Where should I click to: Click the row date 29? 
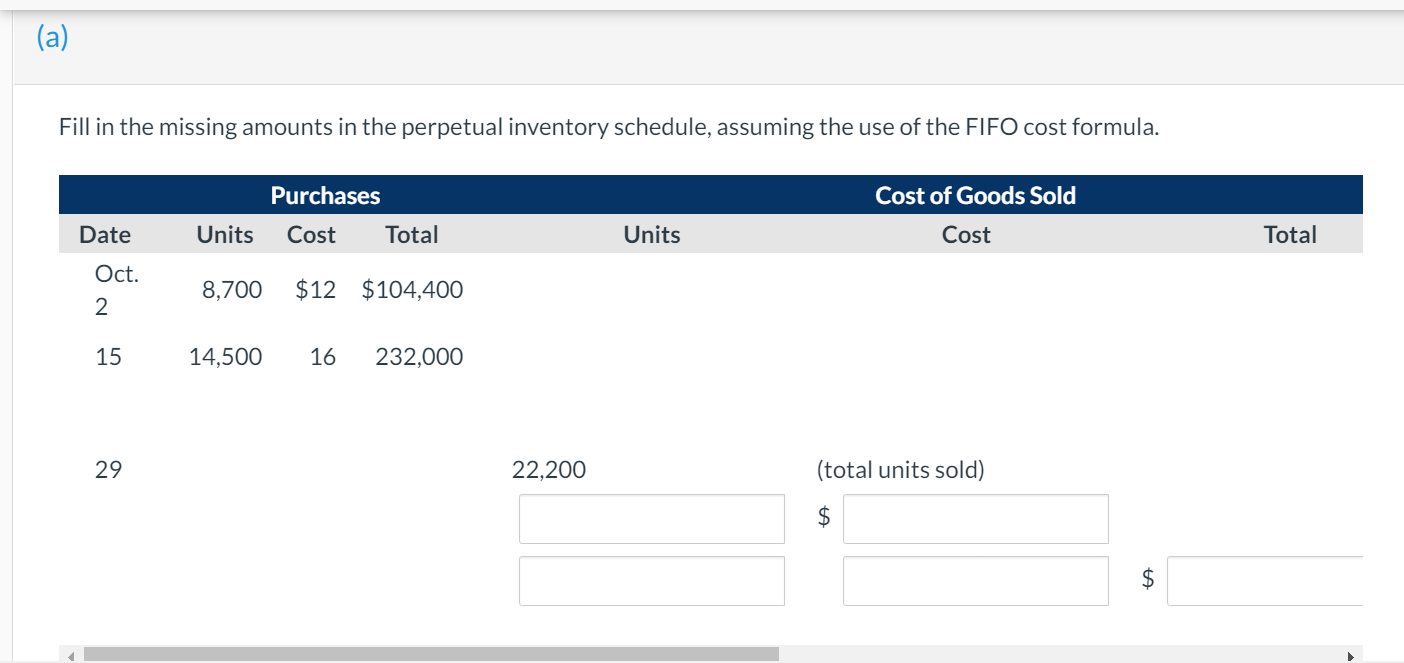tap(107, 470)
